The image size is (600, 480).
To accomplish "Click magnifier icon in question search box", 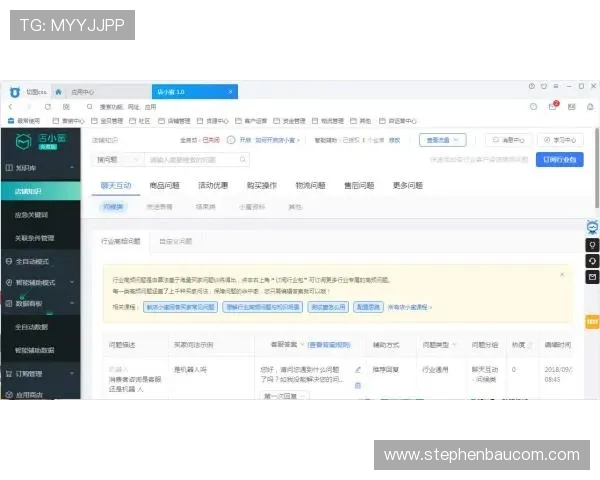I will [243, 160].
